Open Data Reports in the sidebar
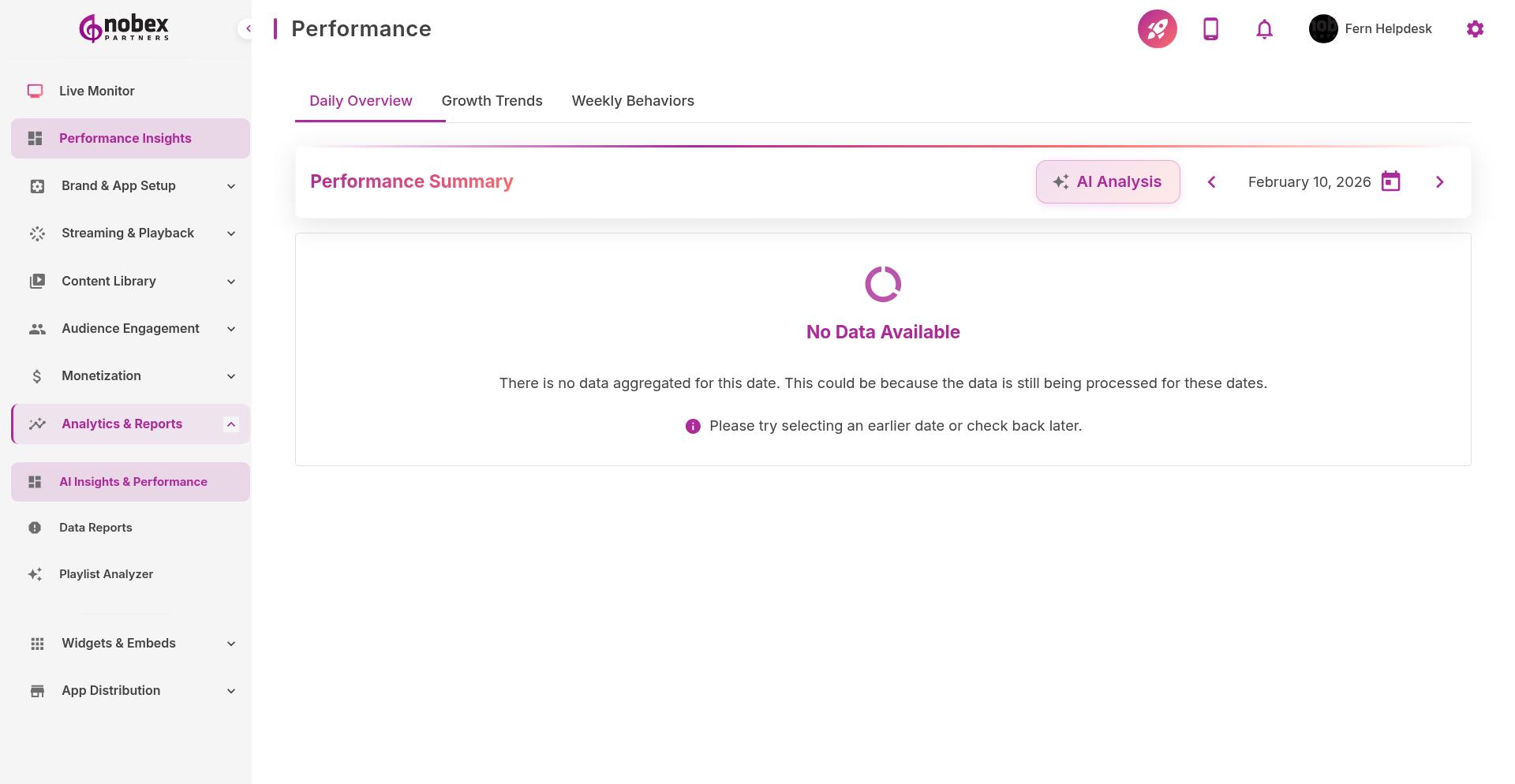 click(x=95, y=528)
